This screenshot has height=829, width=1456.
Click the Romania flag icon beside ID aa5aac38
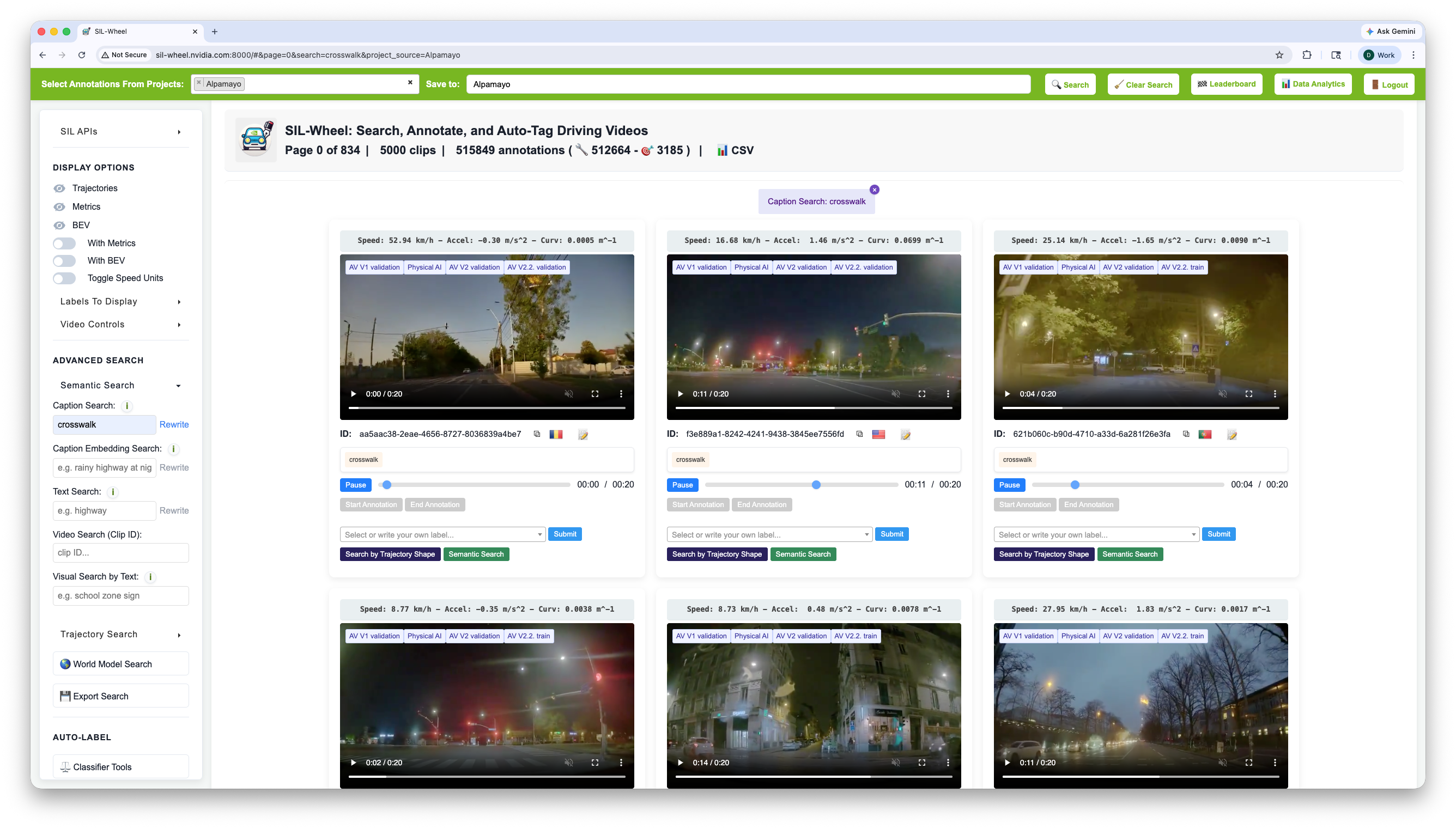(556, 435)
